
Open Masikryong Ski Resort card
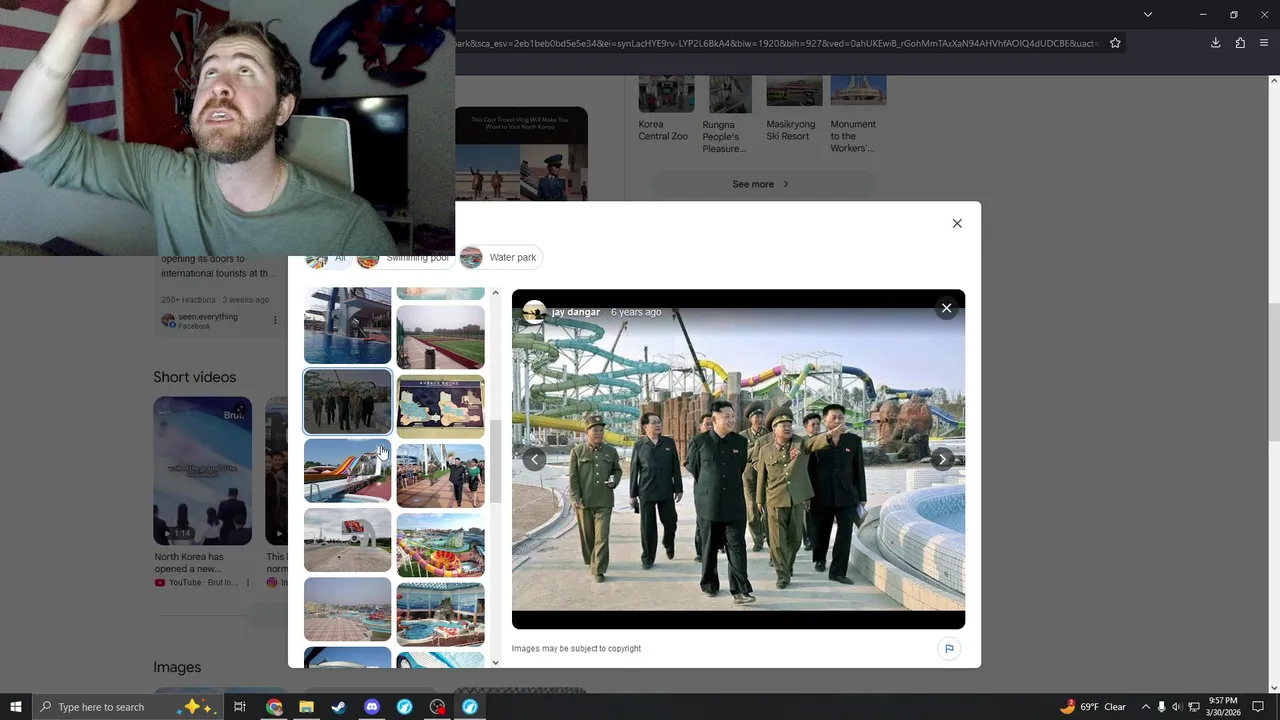[794, 110]
